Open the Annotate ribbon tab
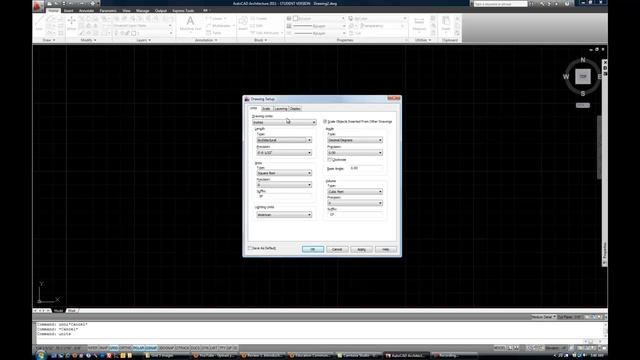Viewport: 640px width, 360px height. (x=86, y=11)
